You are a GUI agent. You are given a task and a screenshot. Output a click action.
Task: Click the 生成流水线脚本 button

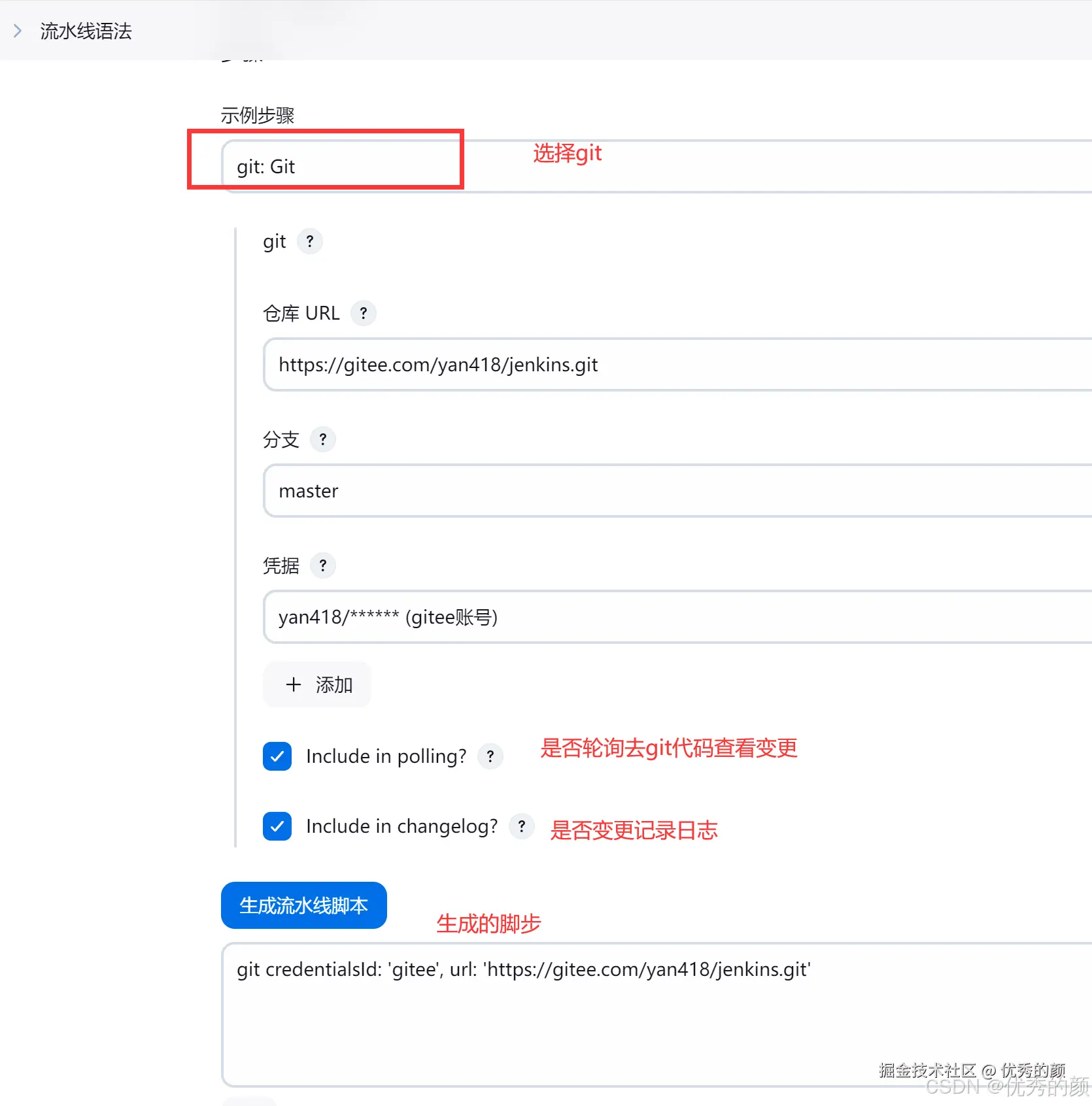click(x=303, y=905)
